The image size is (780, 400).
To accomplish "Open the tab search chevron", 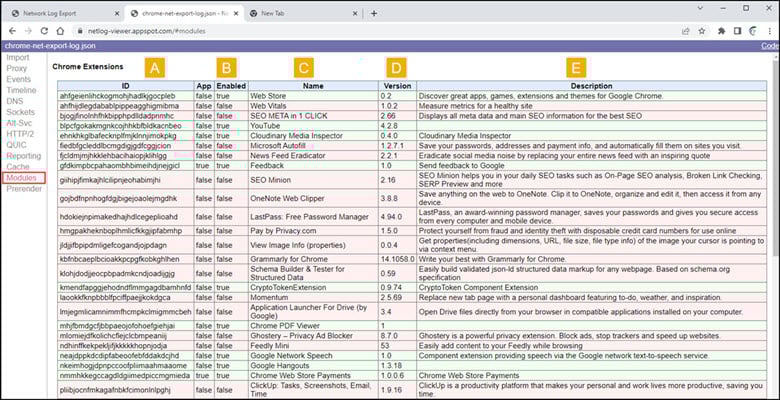I will (x=700, y=8).
